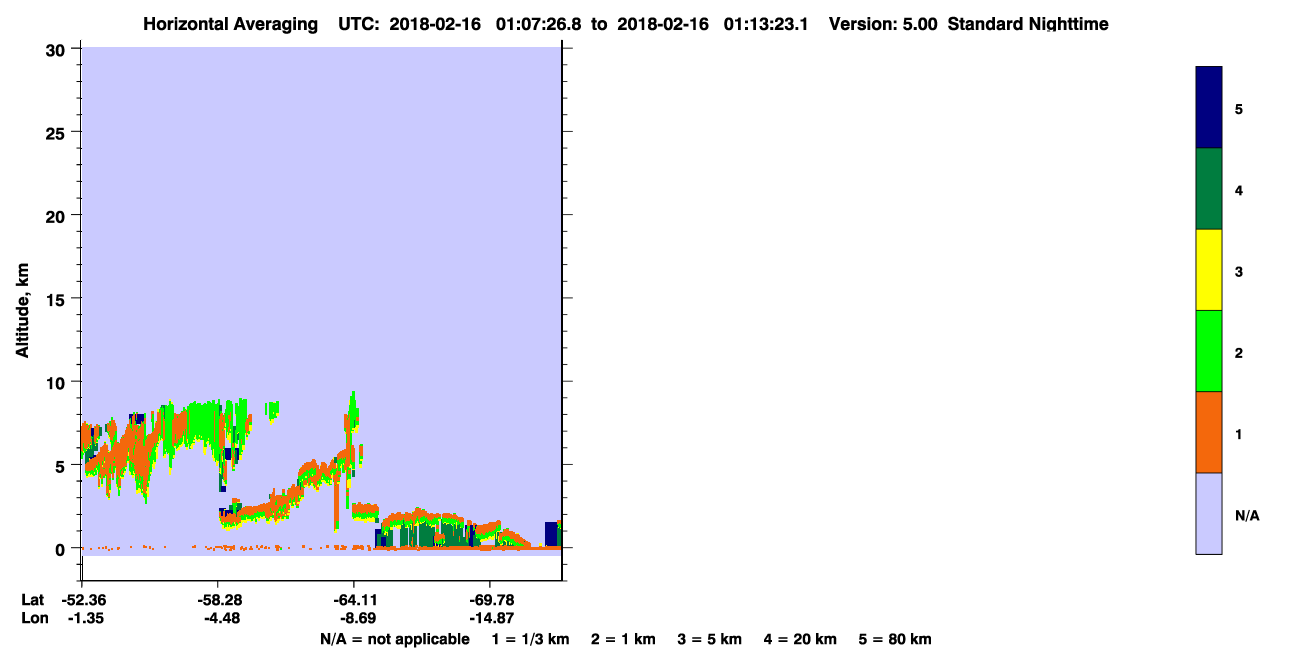Click the start timestamp '01:07:26.8'
1300x667 pixels.
pos(539,24)
